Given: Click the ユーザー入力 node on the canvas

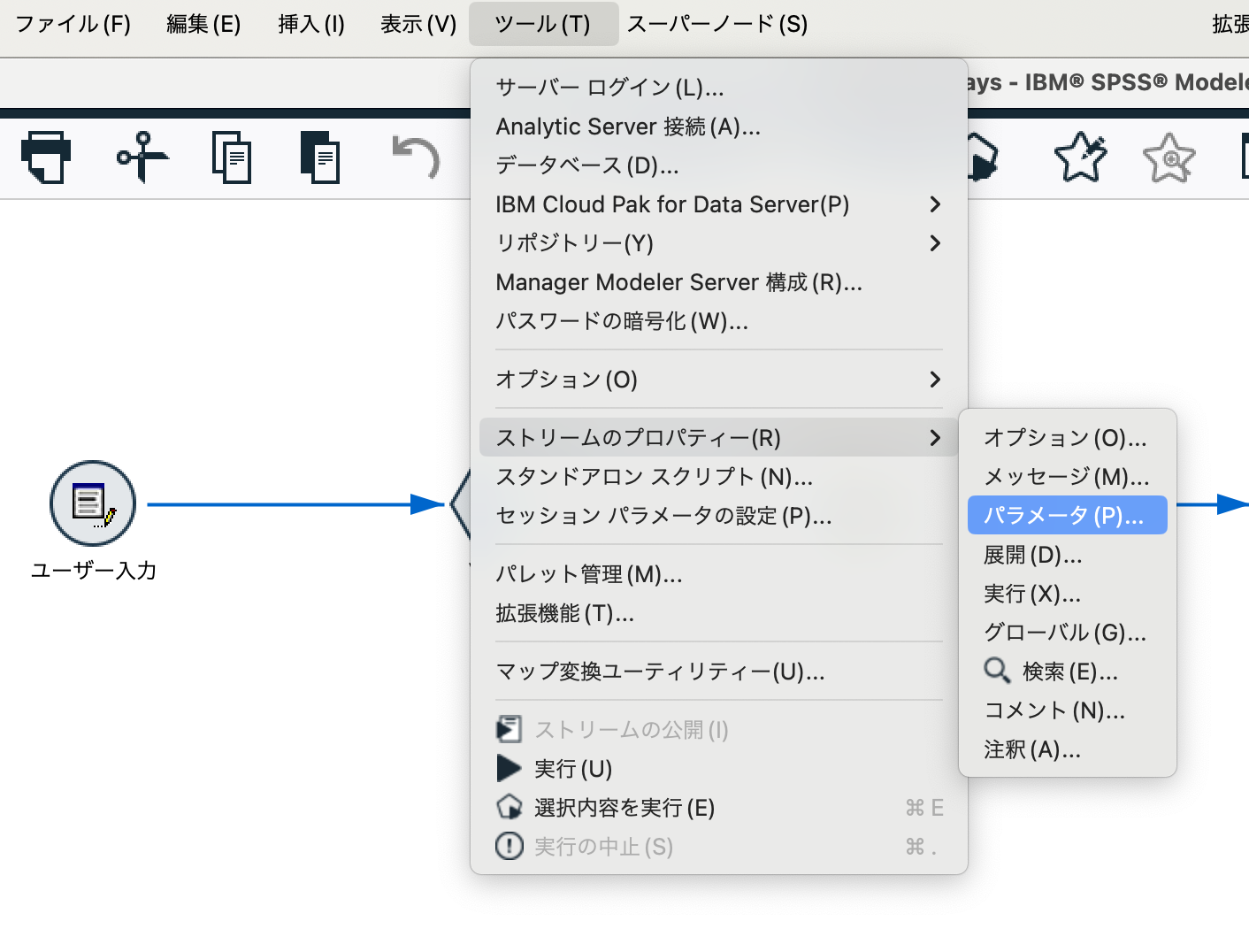Looking at the screenshot, I should (92, 503).
